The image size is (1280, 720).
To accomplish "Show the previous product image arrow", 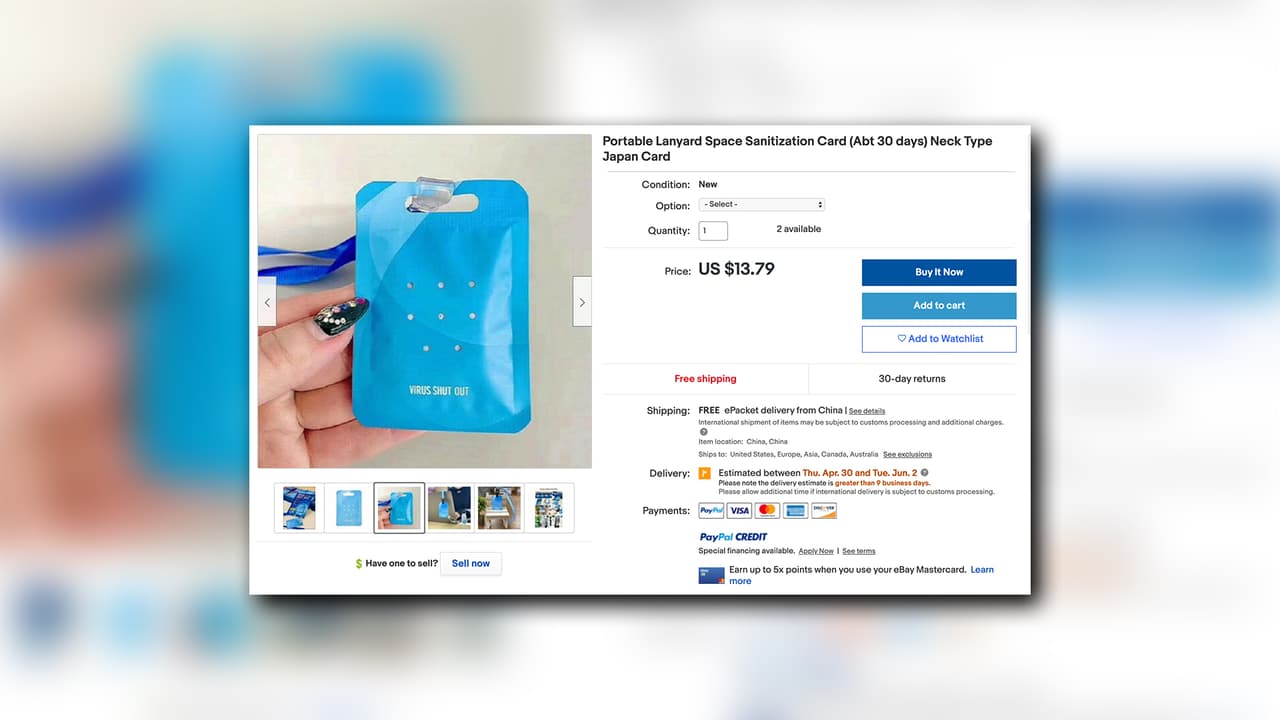I will coord(267,302).
